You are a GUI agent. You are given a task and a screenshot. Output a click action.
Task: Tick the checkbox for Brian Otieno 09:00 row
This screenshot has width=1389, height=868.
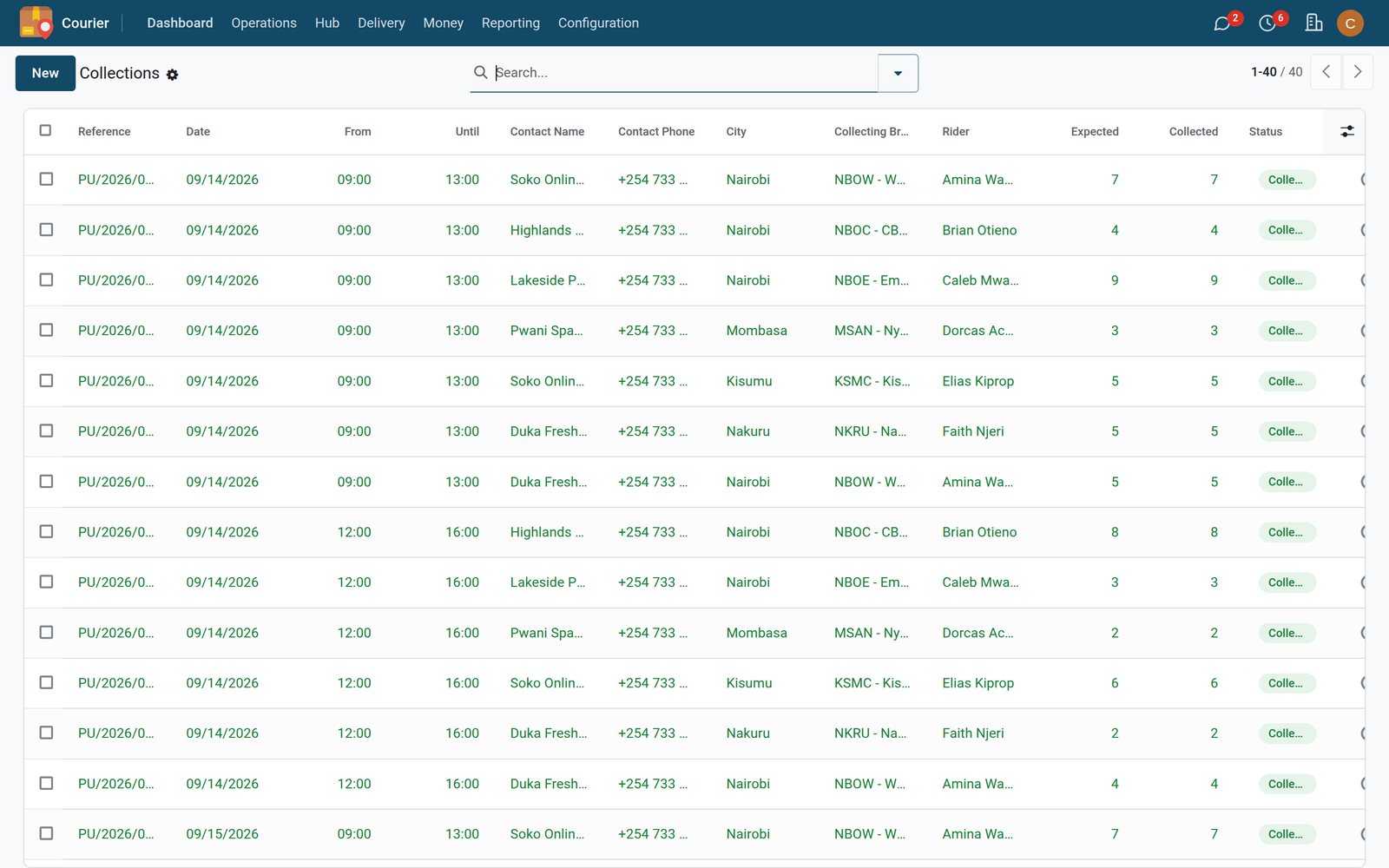click(x=46, y=229)
